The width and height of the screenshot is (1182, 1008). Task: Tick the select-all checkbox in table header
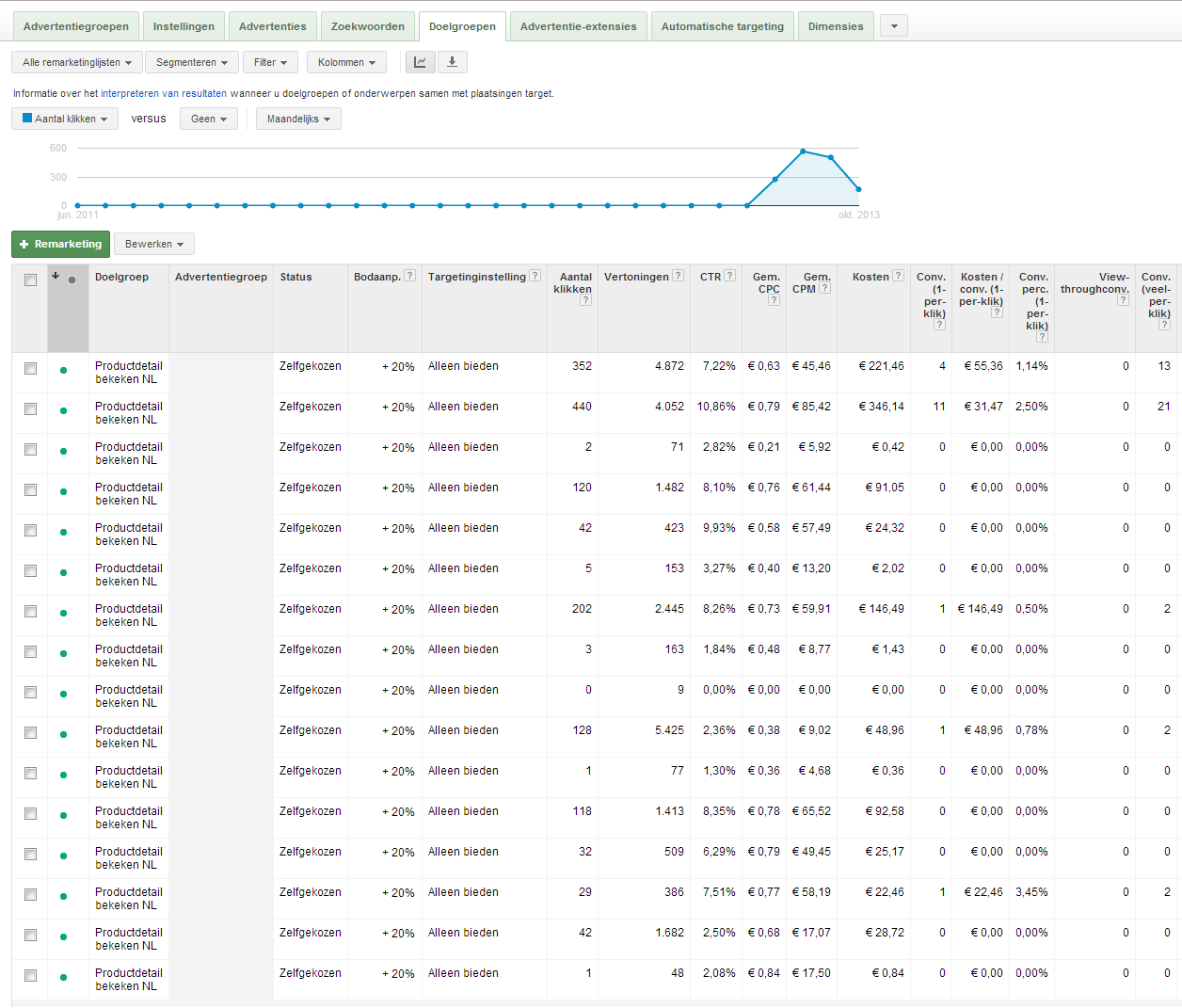pyautogui.click(x=30, y=280)
